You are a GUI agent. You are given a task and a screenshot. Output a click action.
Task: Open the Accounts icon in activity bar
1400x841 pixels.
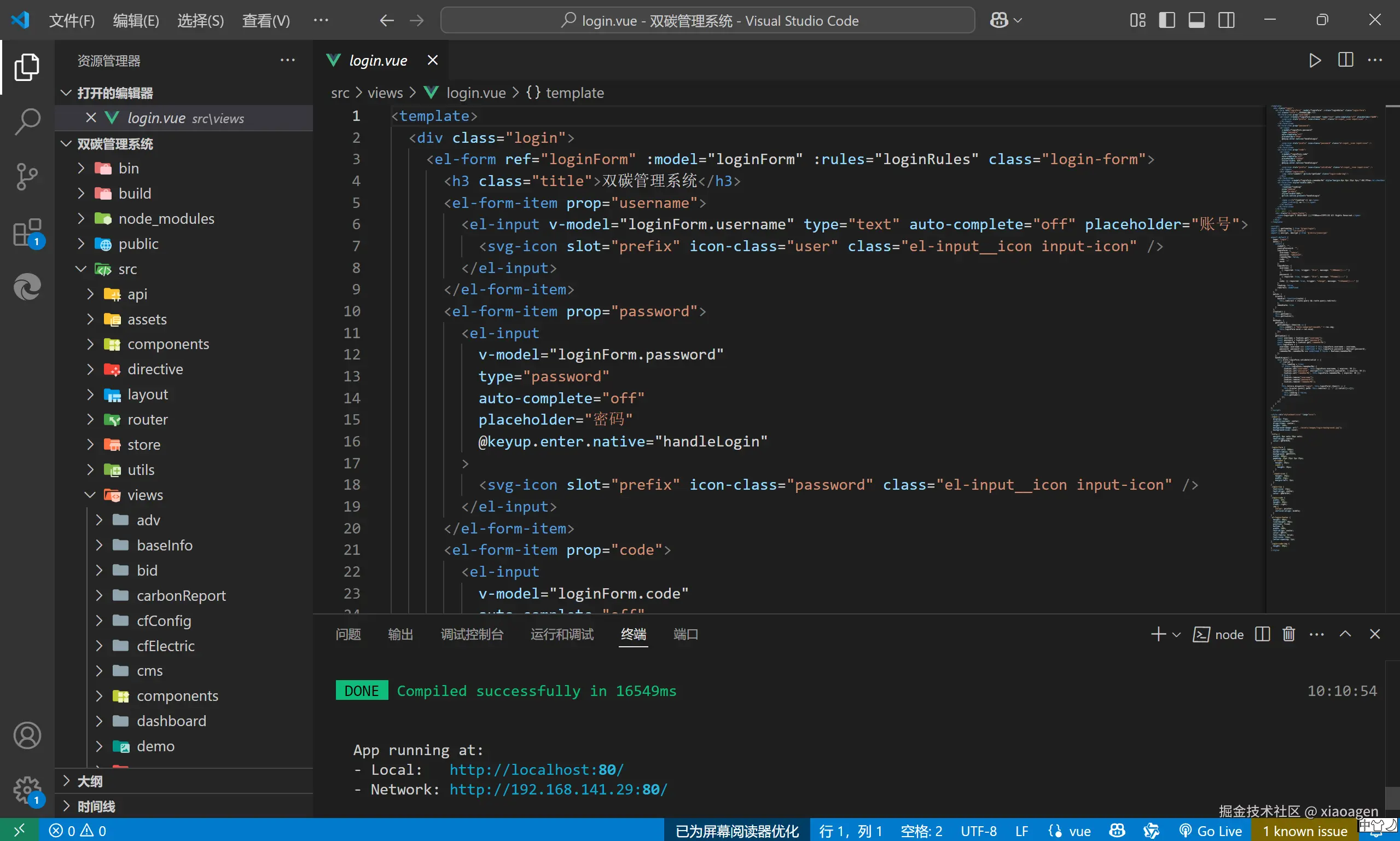(27, 735)
